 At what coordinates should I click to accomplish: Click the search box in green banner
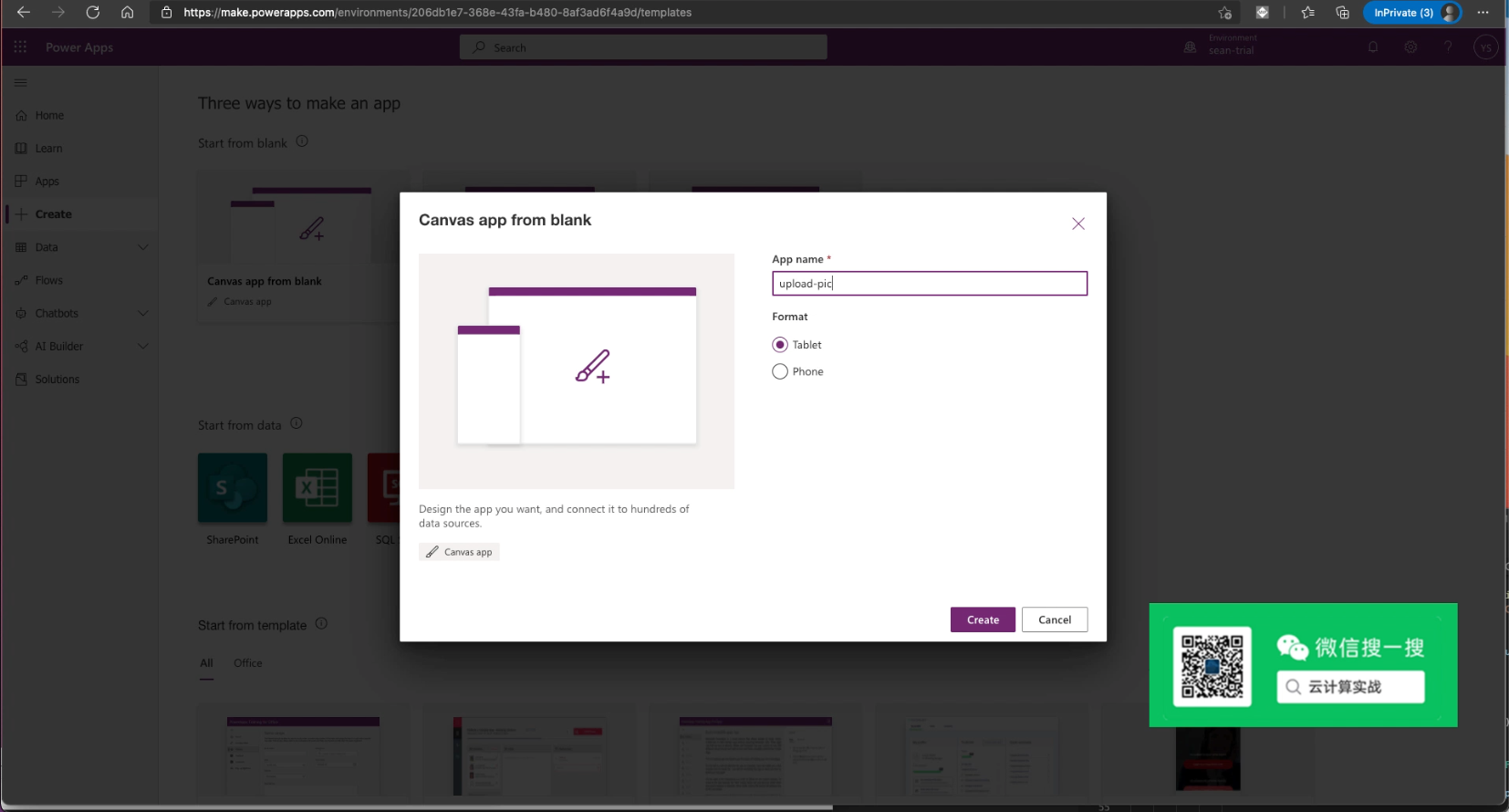click(x=1350, y=687)
